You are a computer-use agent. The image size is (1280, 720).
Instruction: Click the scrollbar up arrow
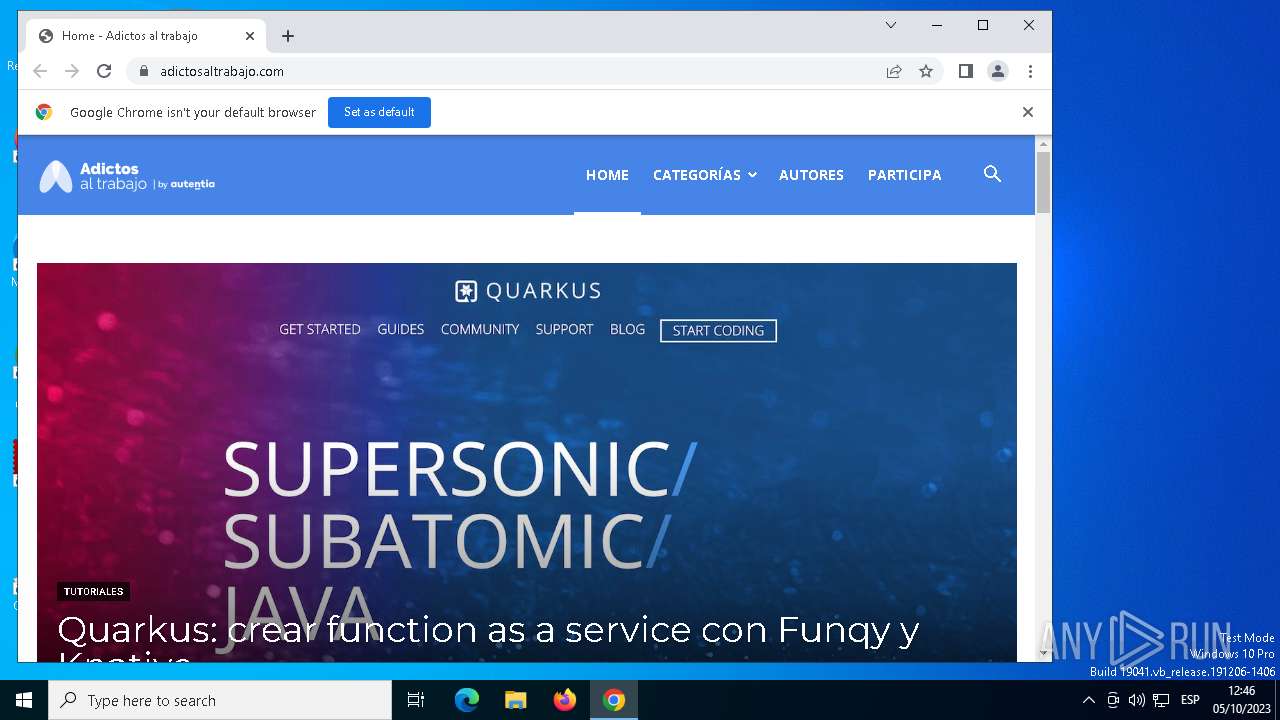tap(1043, 143)
